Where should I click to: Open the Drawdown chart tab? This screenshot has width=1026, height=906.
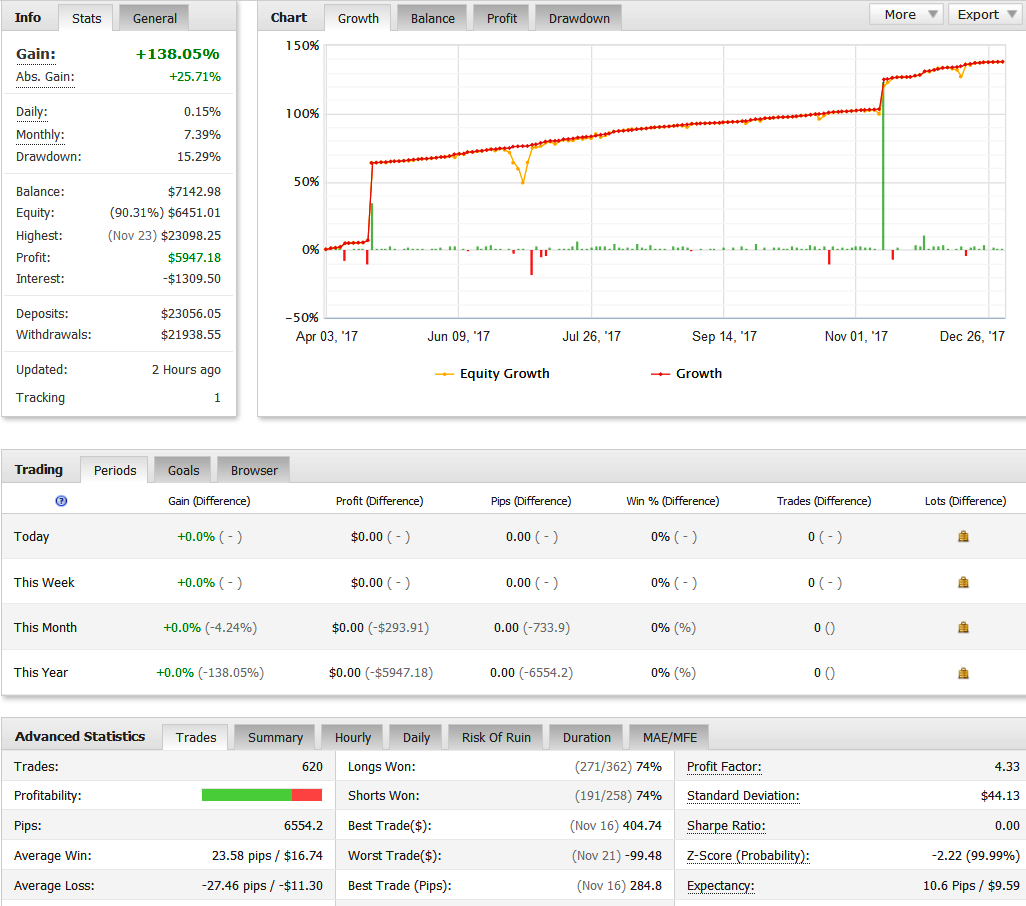point(579,18)
